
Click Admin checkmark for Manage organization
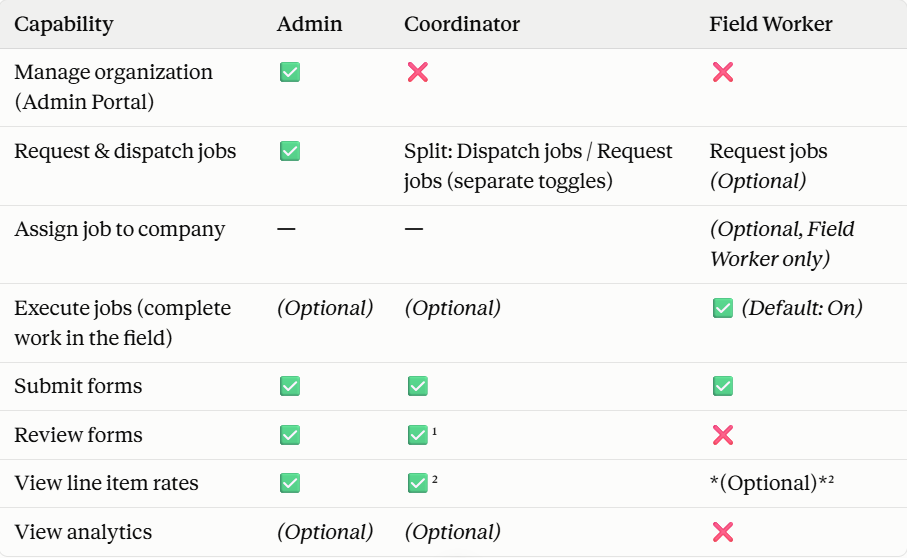click(x=290, y=72)
